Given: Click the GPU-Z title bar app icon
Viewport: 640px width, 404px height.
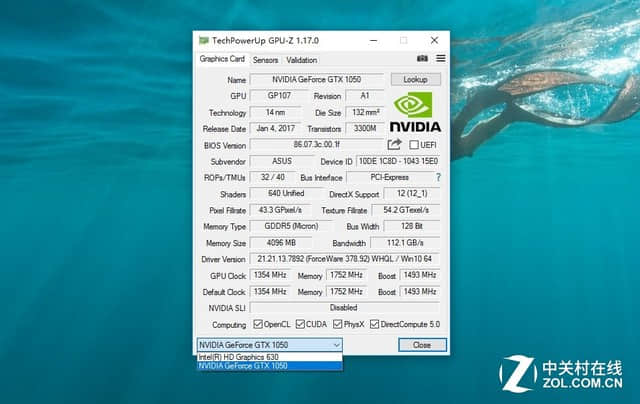Looking at the screenshot, I should point(204,40).
